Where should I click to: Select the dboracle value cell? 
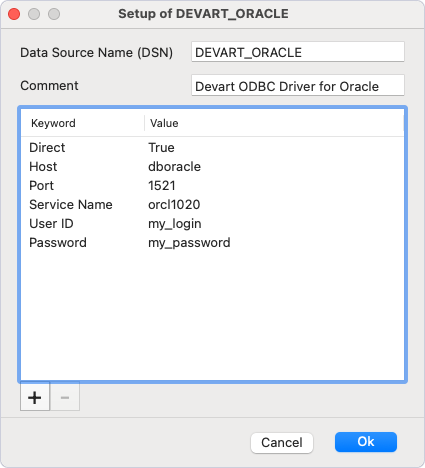174,167
